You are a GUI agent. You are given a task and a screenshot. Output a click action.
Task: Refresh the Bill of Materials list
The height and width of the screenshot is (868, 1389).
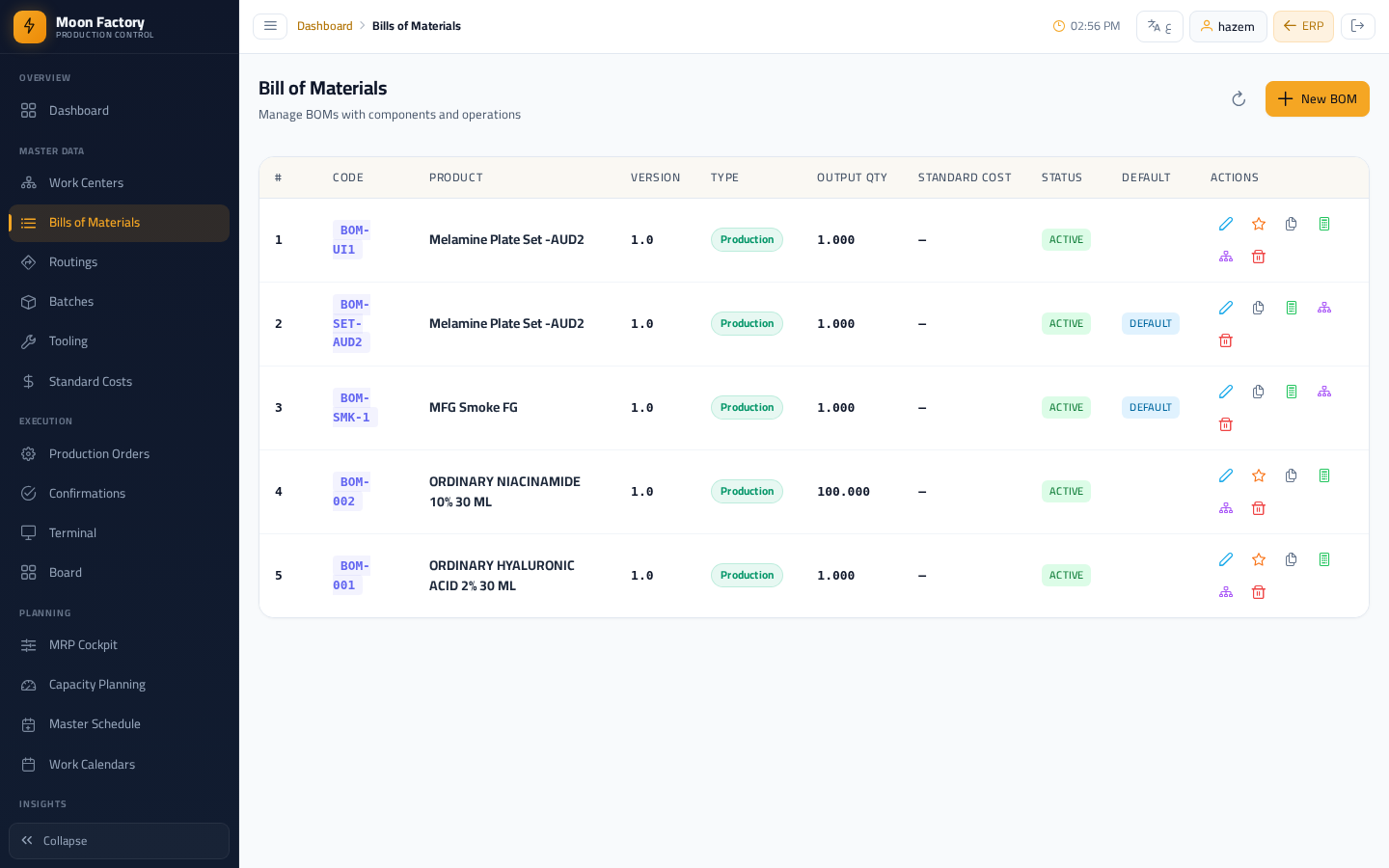pos(1239,99)
